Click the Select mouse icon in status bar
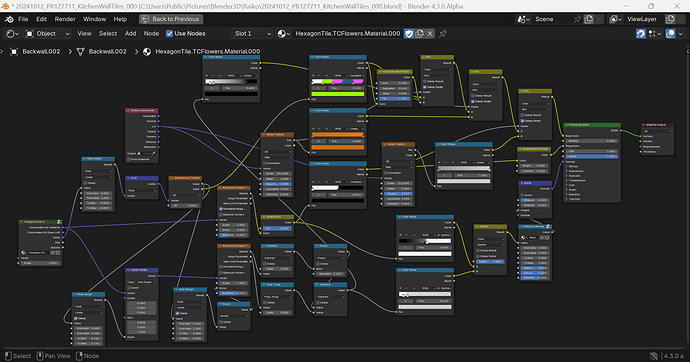 8,356
